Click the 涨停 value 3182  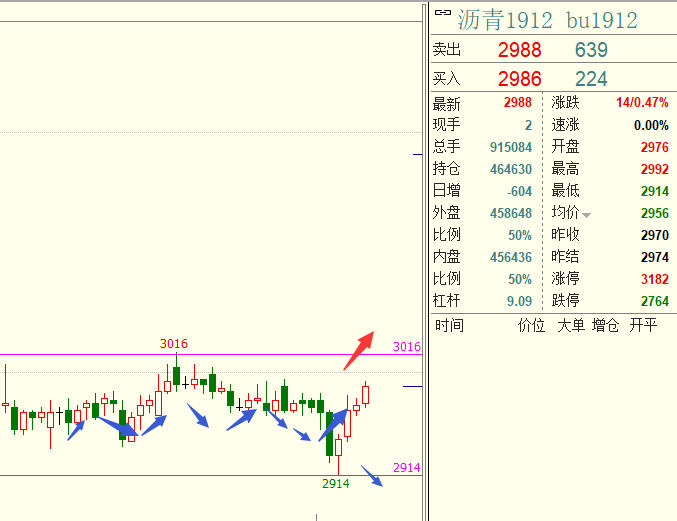click(x=655, y=279)
